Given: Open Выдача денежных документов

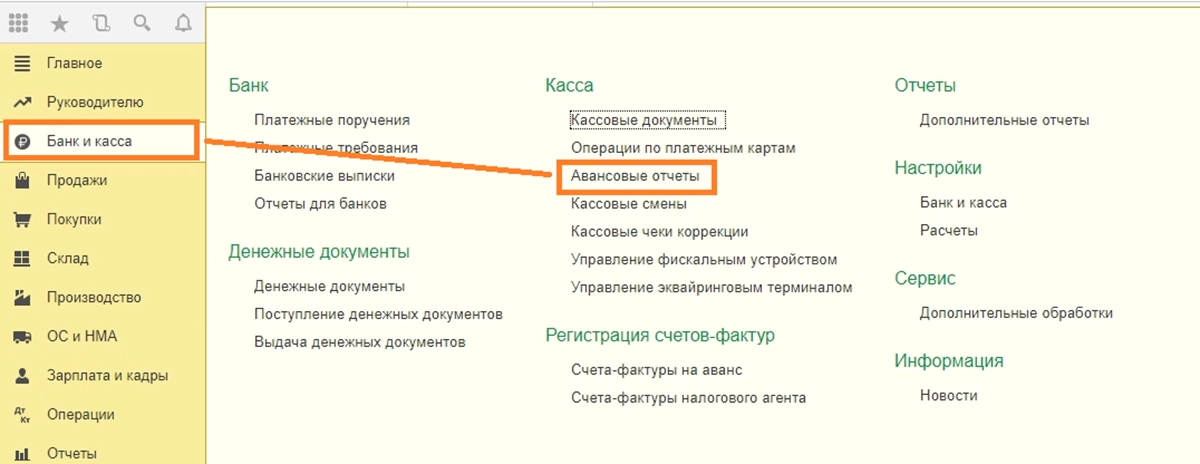Looking at the screenshot, I should 360,342.
